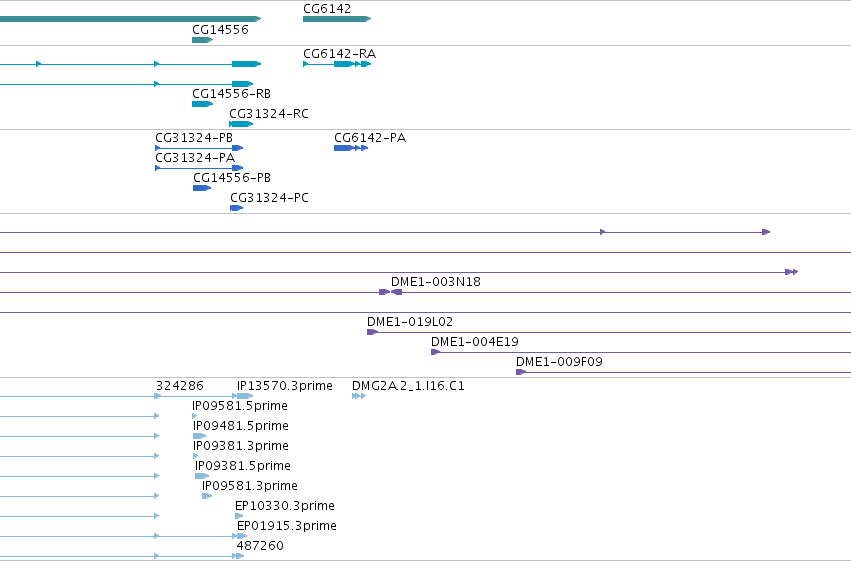
Task: Select the 487260 light blue glyph
Action: coord(238,556)
